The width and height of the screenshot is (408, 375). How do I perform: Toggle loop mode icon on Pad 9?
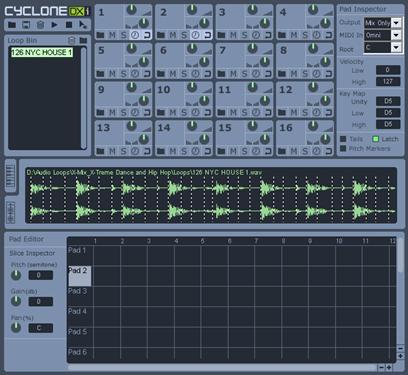[147, 113]
